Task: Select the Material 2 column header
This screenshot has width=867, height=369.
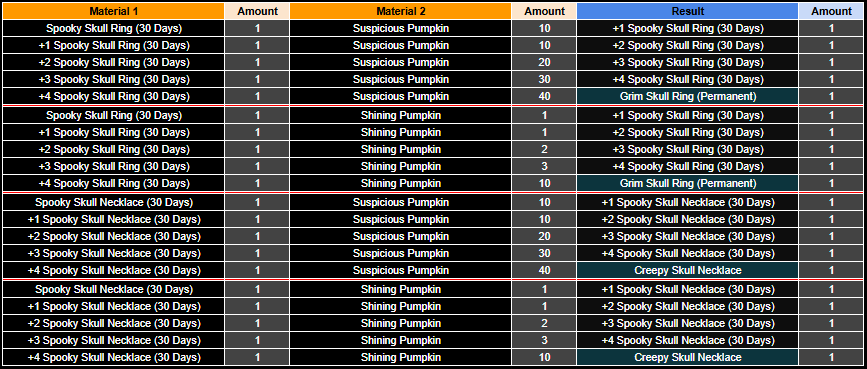Action: (x=400, y=11)
